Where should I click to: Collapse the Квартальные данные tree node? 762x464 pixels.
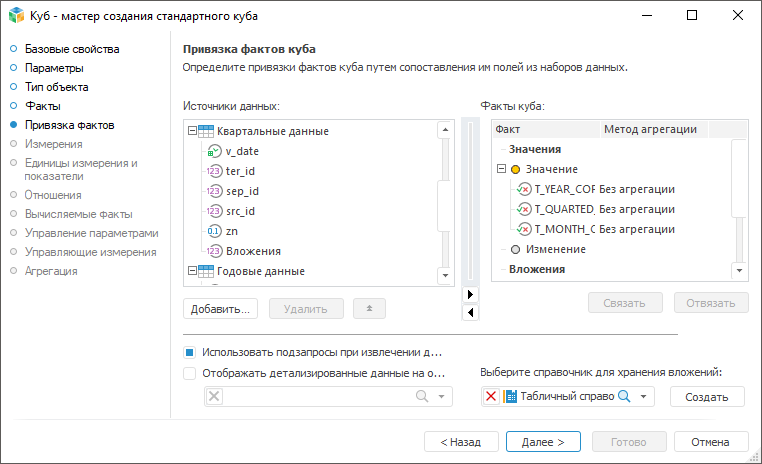point(193,131)
